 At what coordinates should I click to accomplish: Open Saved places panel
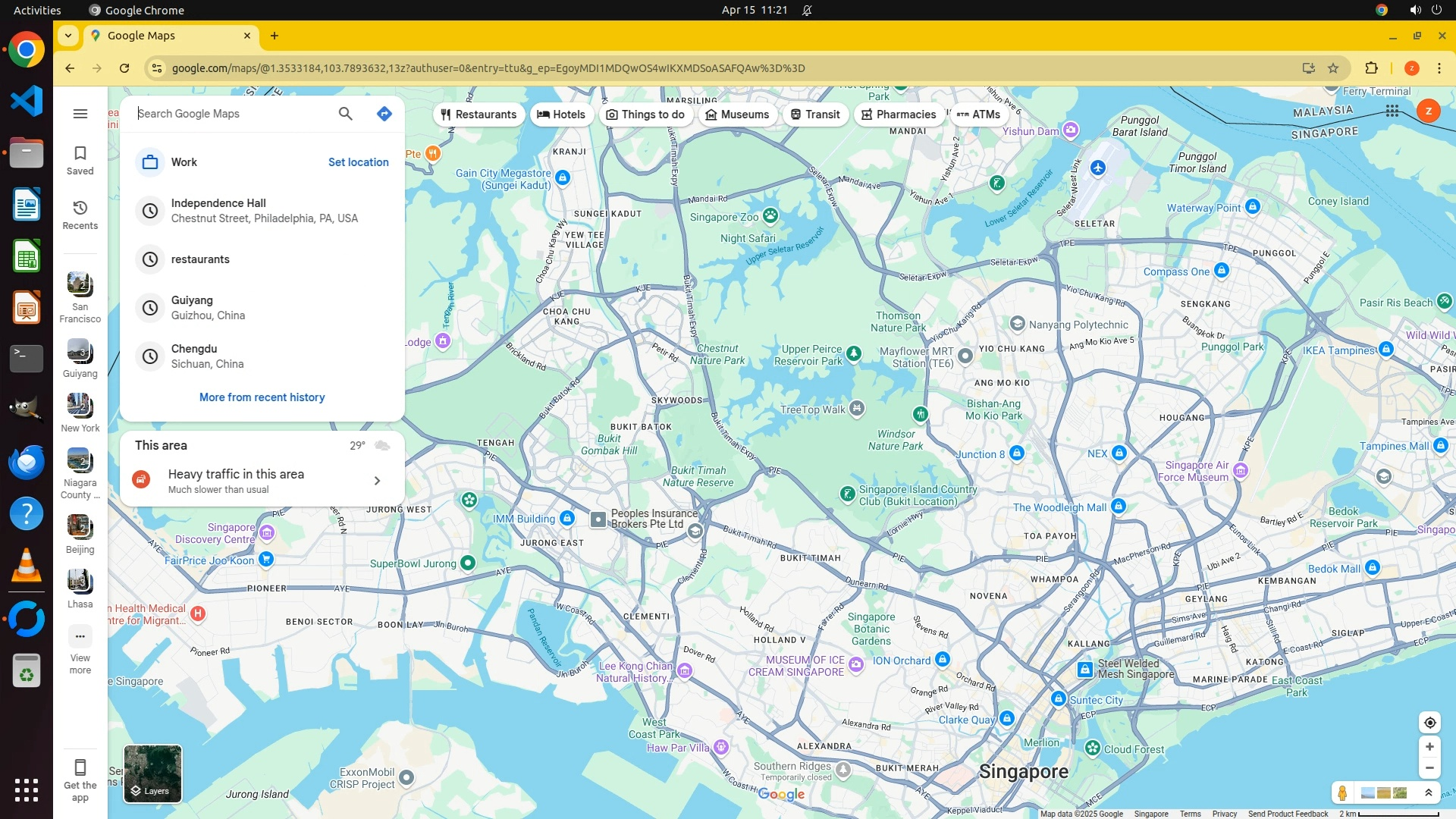[x=80, y=160]
